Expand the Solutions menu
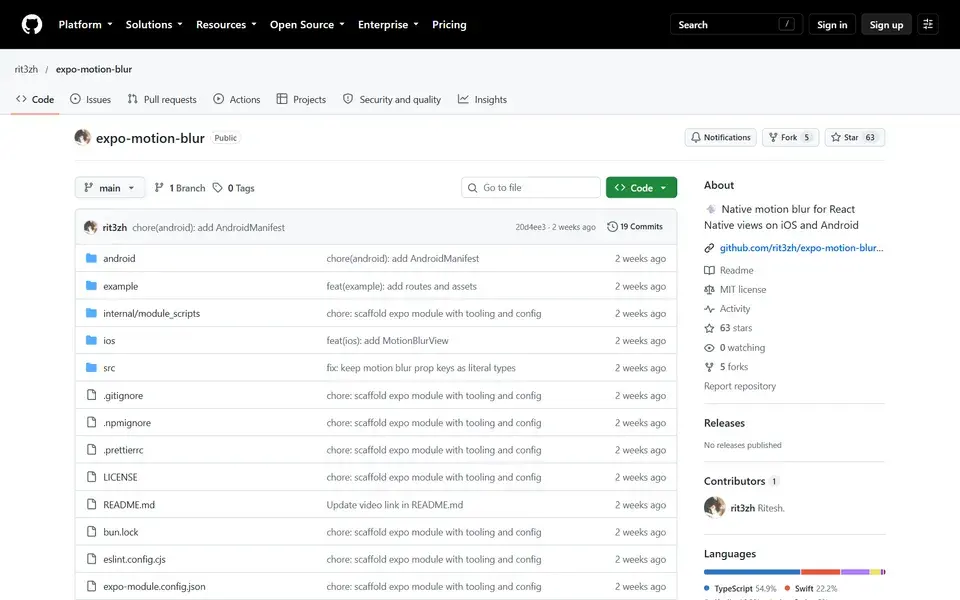This screenshot has height=600, width=960. 154,24
